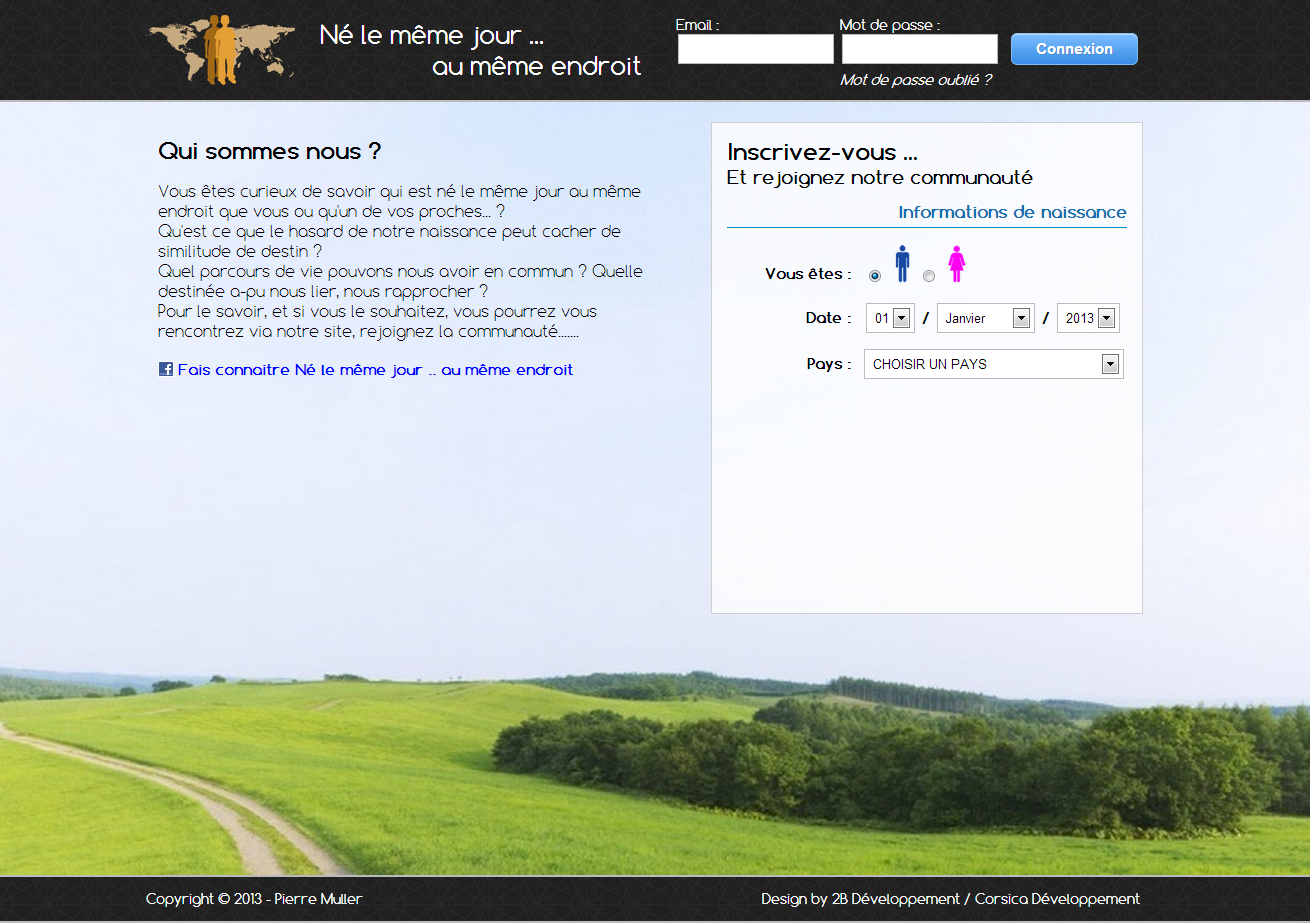
Task: Click 'Fais connaitre Né le même jour' link
Action: coord(375,370)
